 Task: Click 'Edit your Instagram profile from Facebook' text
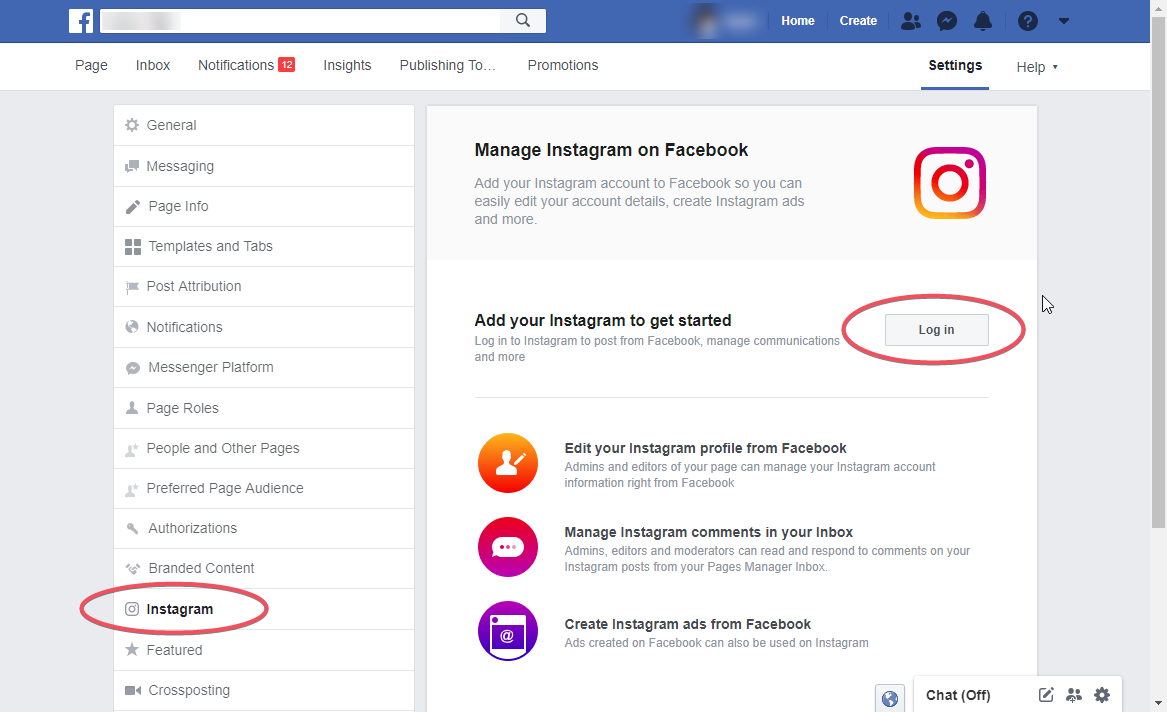[705, 448]
